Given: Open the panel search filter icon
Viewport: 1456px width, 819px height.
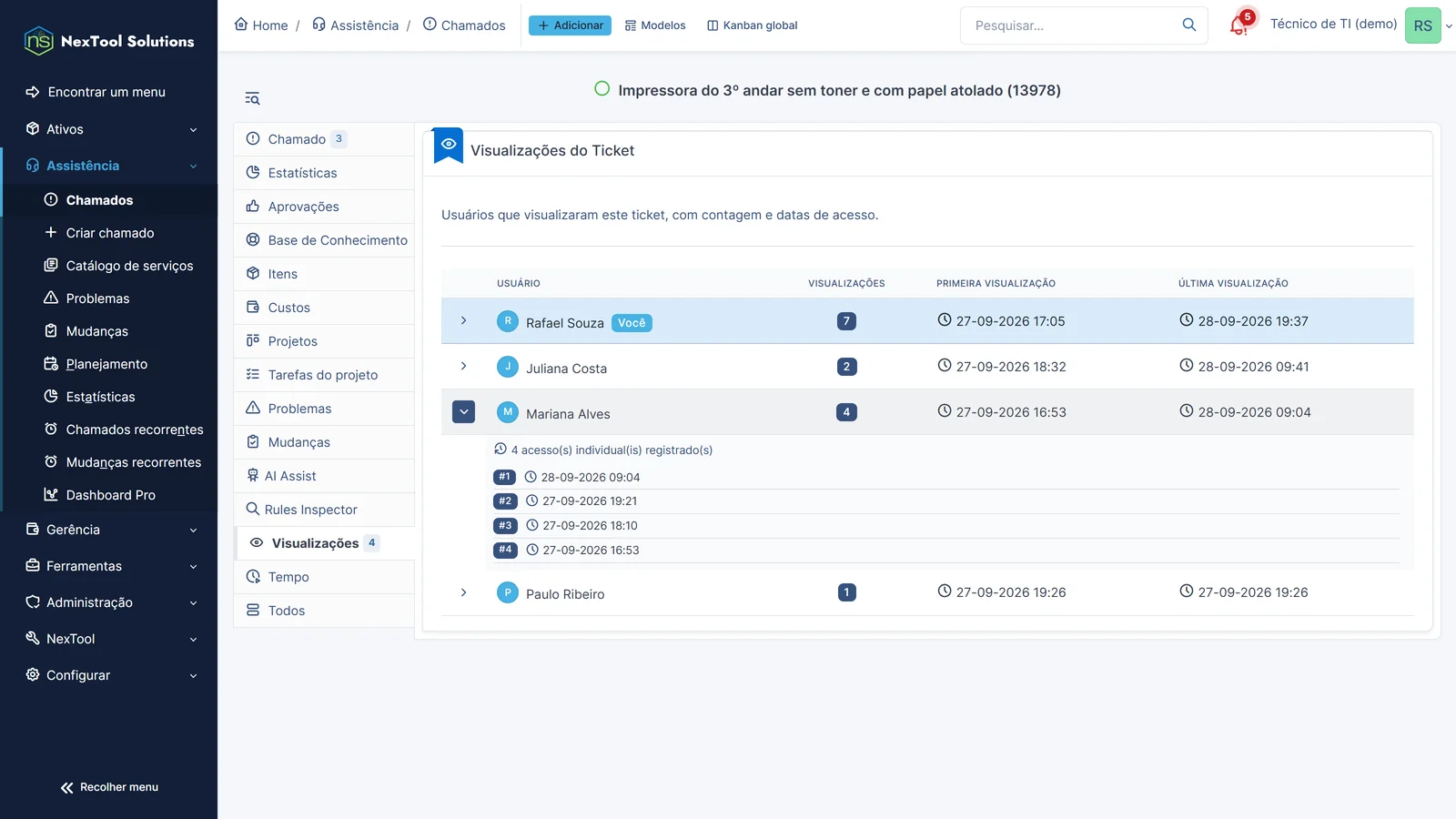Looking at the screenshot, I should [x=253, y=98].
